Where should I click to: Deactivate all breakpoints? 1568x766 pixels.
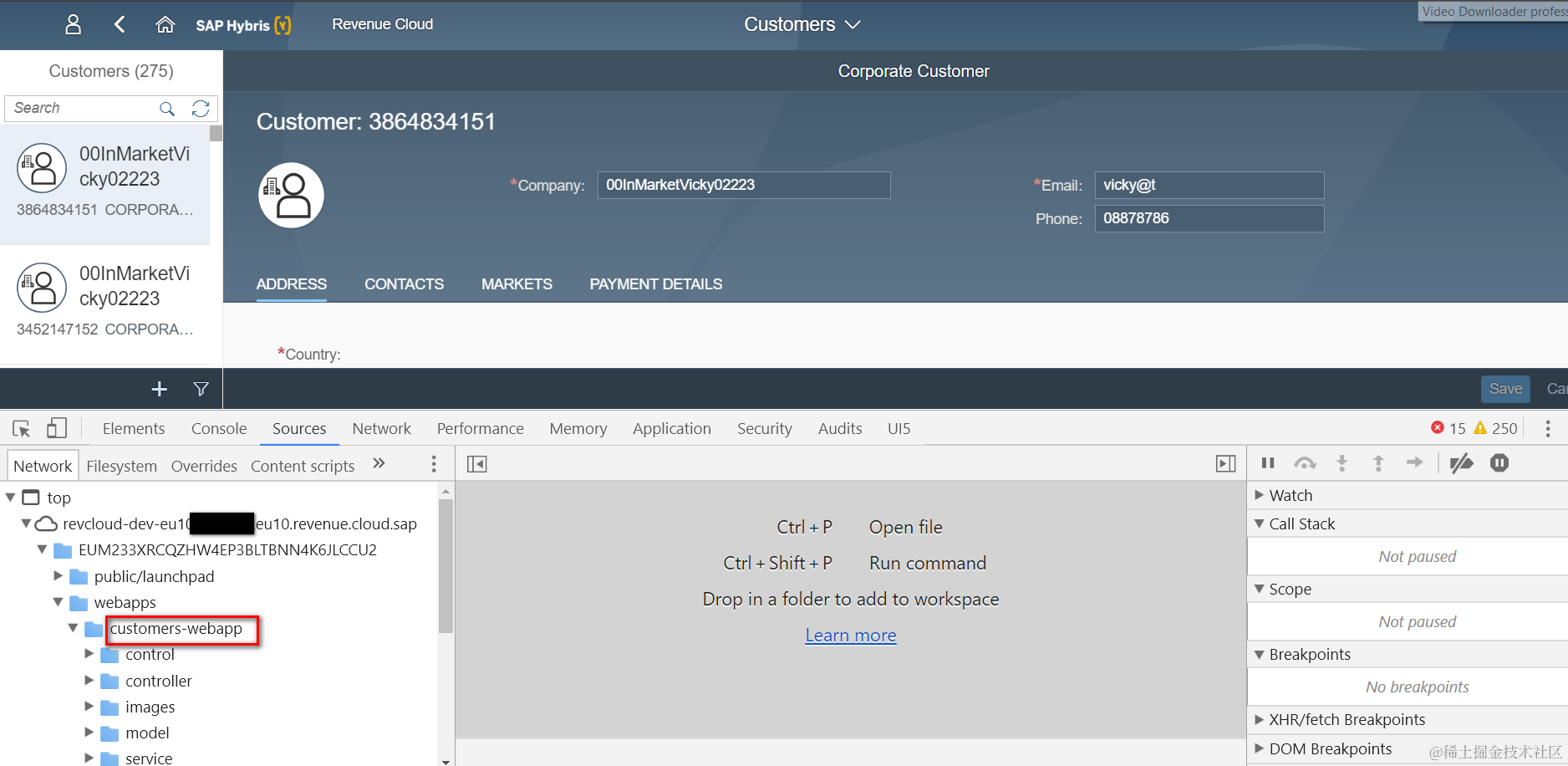[1461, 463]
